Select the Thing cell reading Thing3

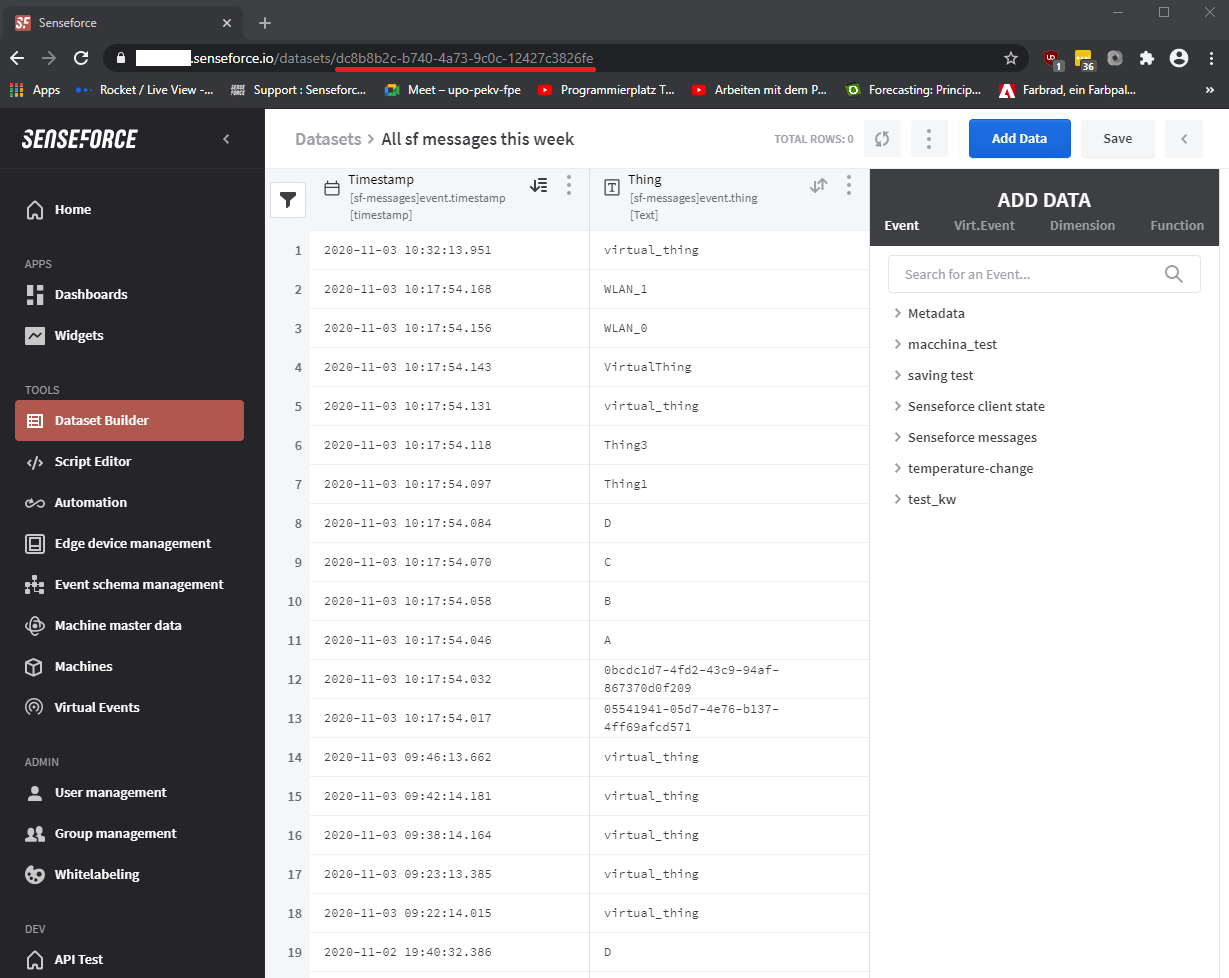729,445
